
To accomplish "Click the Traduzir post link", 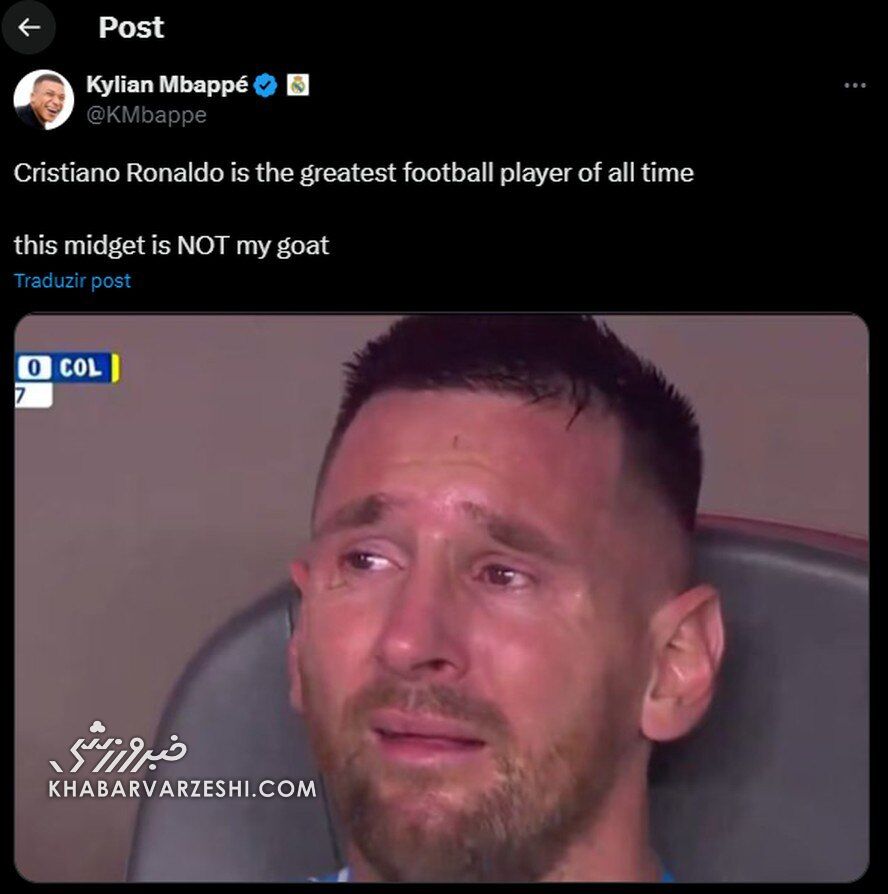I will click(72, 281).
